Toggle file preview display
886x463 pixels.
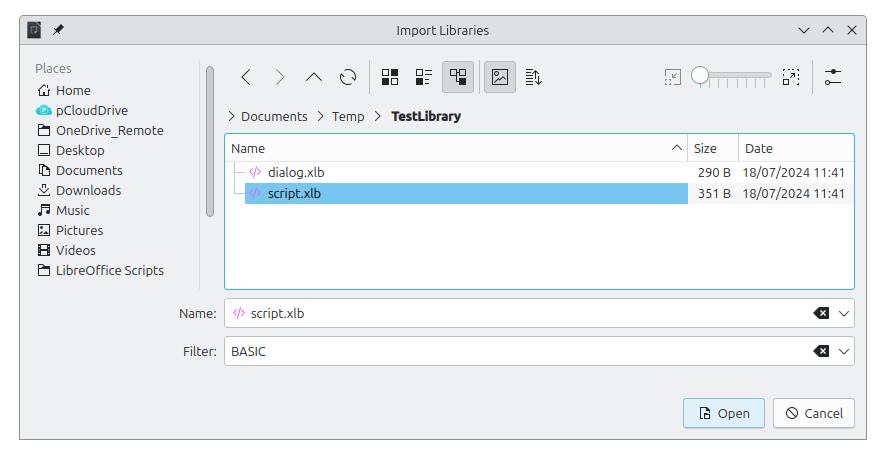500,77
